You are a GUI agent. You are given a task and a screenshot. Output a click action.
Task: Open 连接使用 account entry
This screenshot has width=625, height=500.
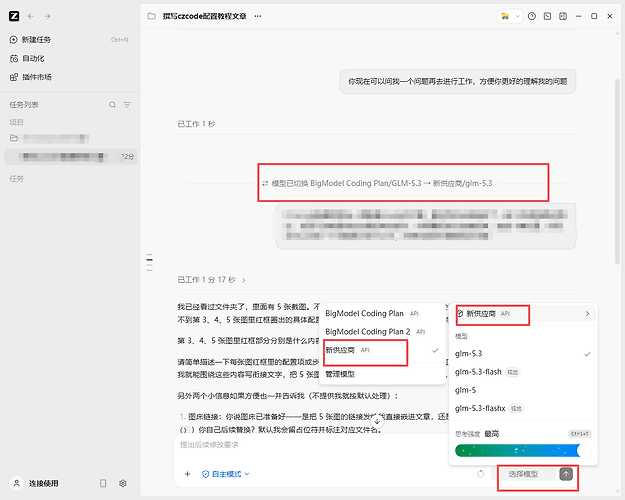tap(35, 483)
